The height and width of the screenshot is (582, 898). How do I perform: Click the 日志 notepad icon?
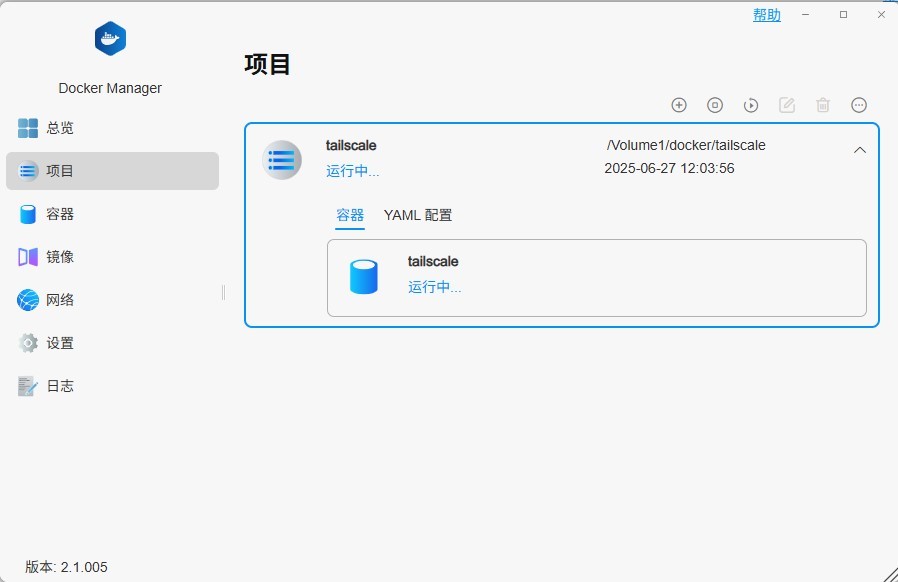27,386
